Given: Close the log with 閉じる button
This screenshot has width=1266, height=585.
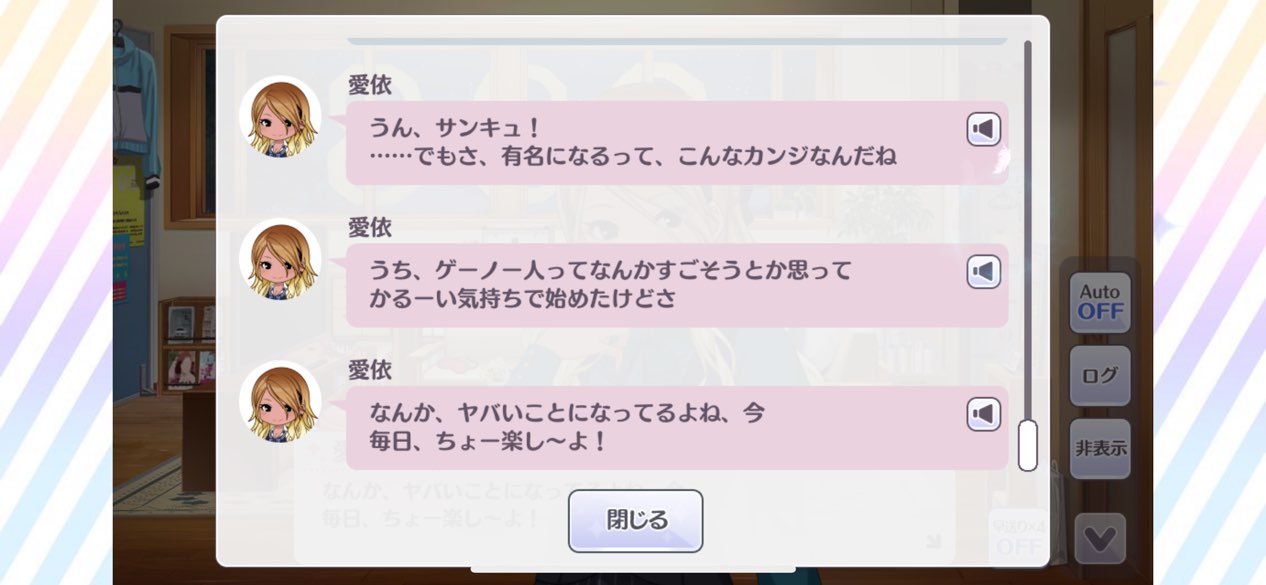Looking at the screenshot, I should point(636,521).
